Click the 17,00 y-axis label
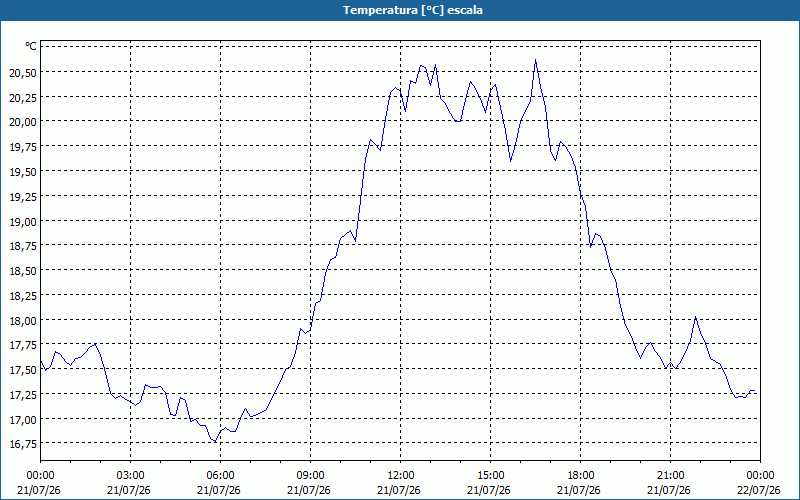The image size is (800, 500). [23, 420]
